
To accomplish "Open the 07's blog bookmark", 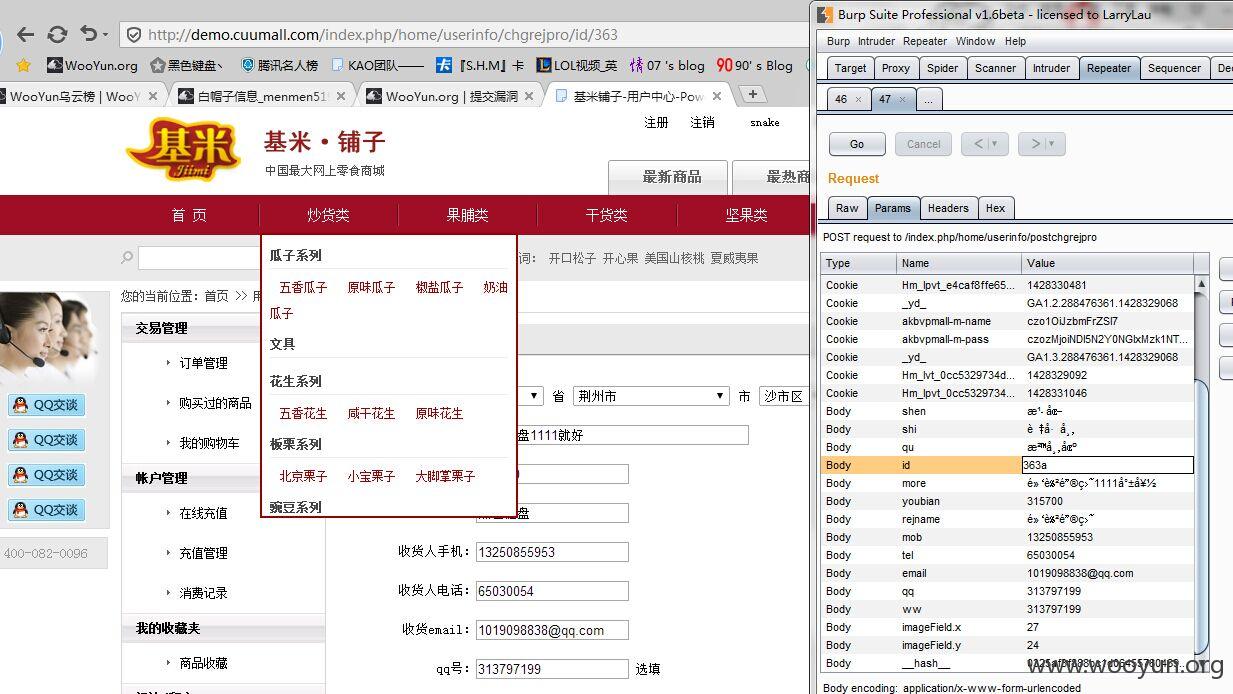I will click(x=666, y=65).
